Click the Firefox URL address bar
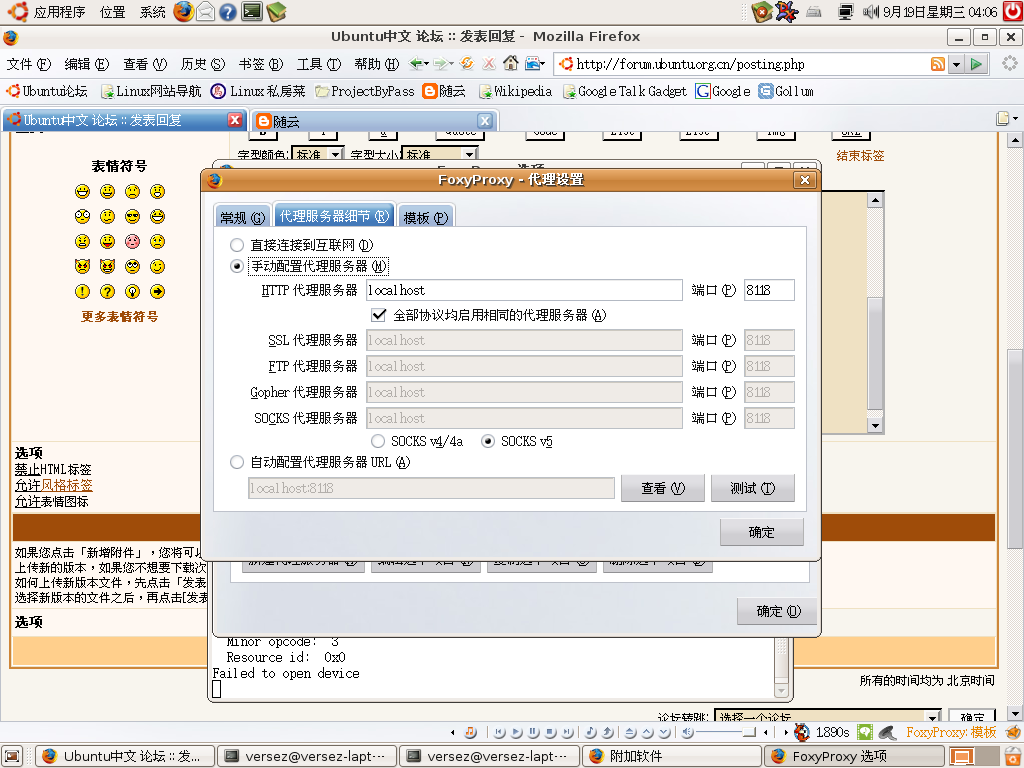This screenshot has width=1024, height=768. 744,64
